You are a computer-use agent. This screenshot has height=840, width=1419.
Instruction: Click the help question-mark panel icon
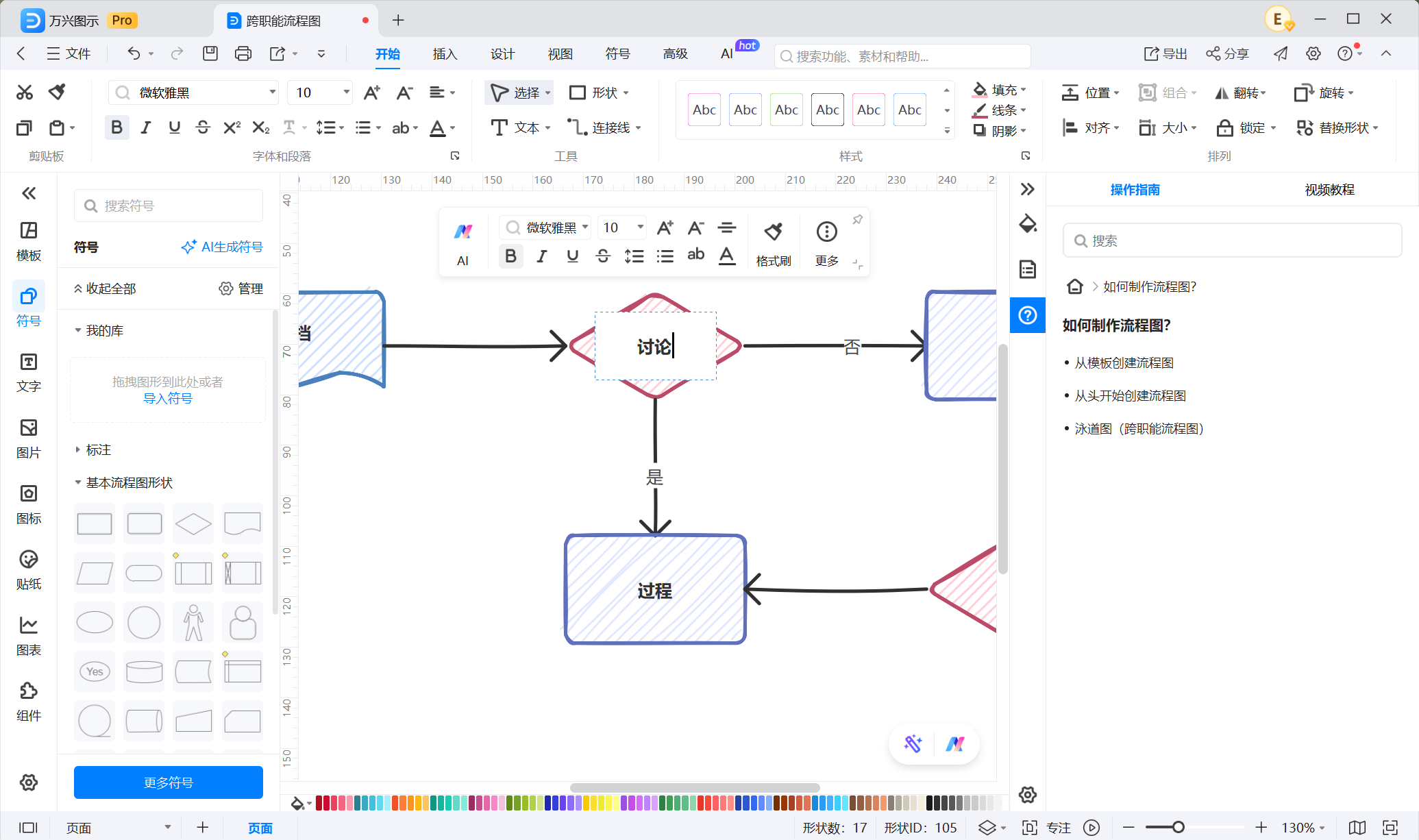coord(1028,315)
